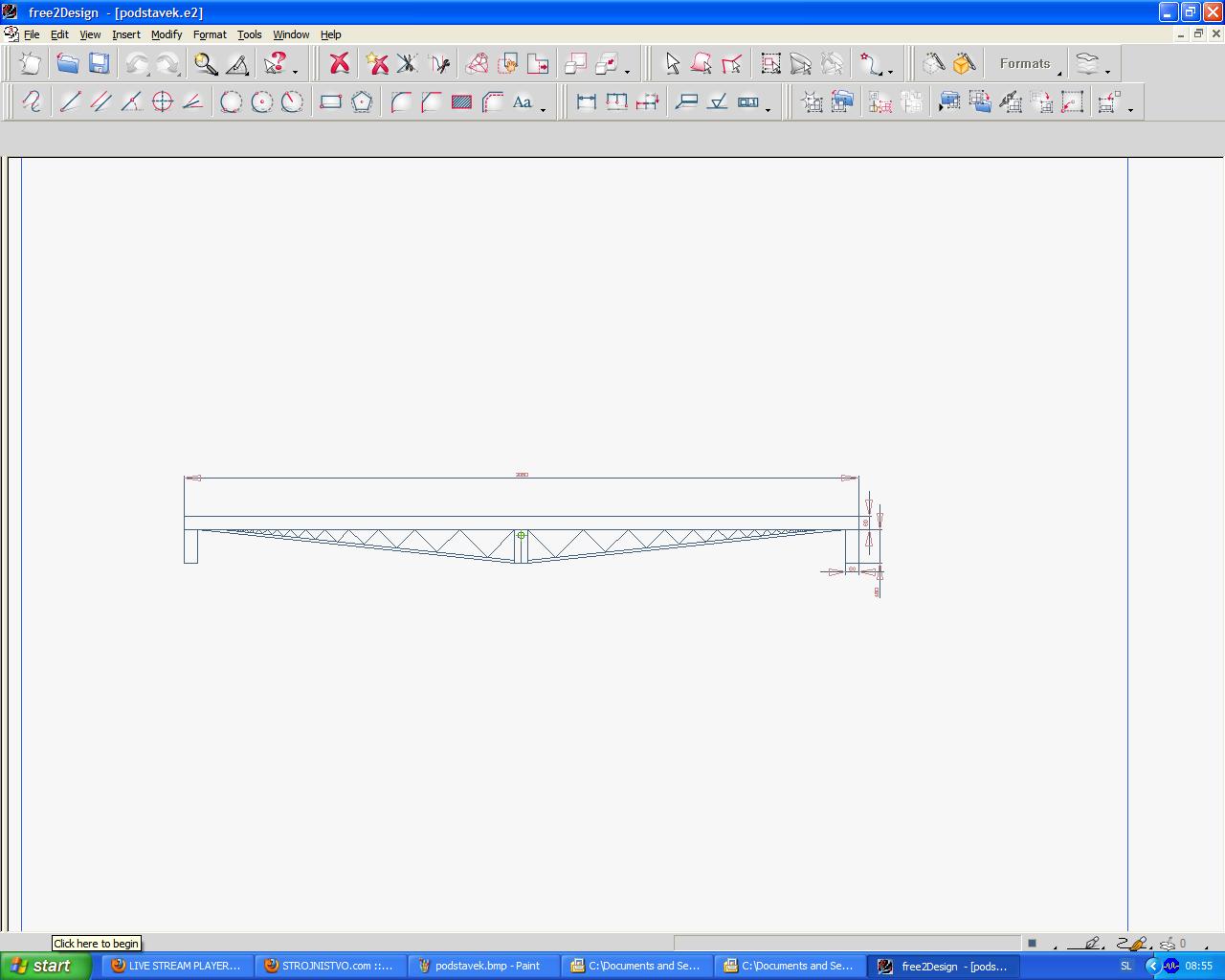Screen dimensions: 1225x980
Task: Create a new drawing document
Action: click(x=31, y=64)
